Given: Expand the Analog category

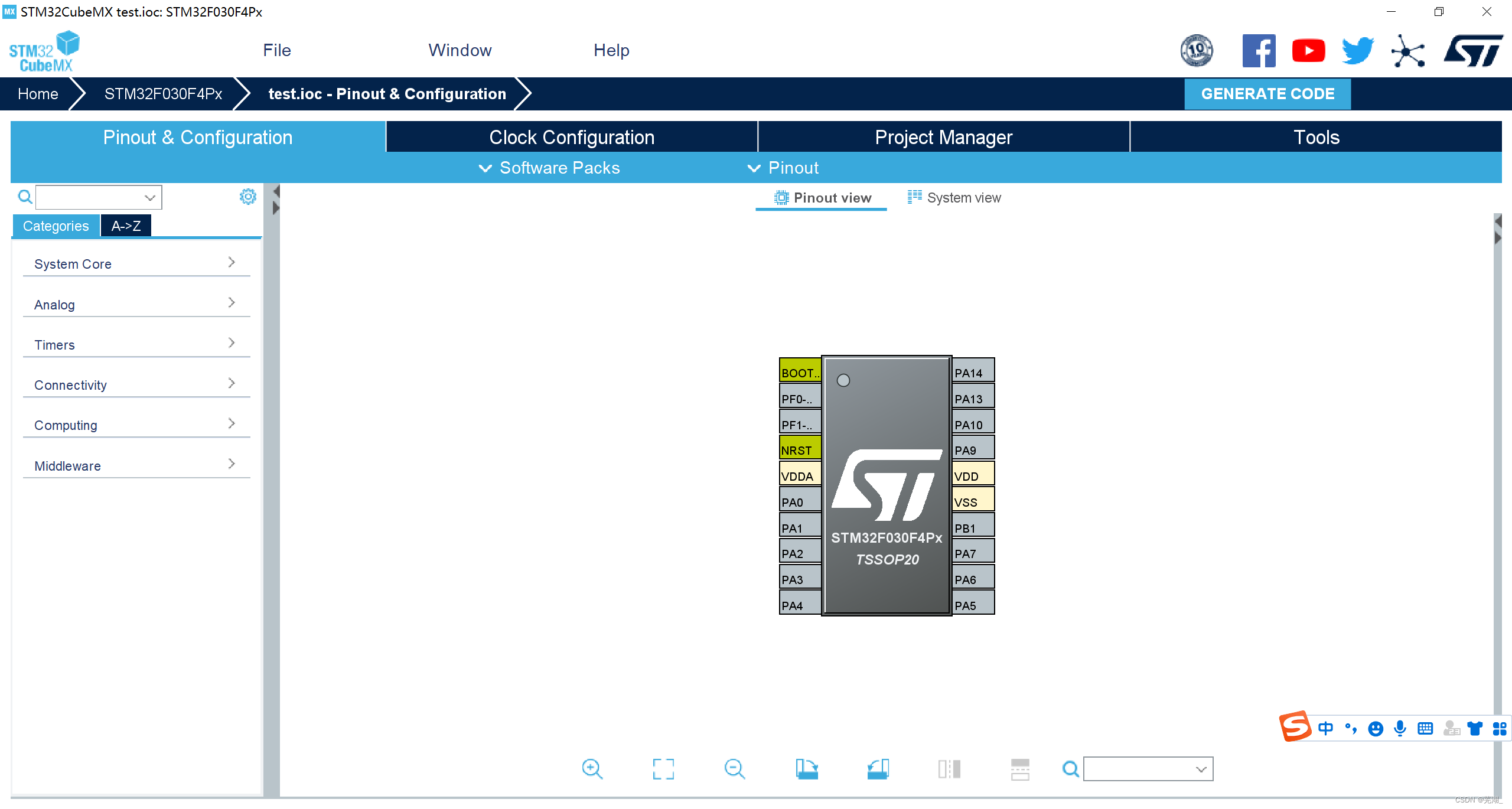Looking at the screenshot, I should click(x=136, y=304).
